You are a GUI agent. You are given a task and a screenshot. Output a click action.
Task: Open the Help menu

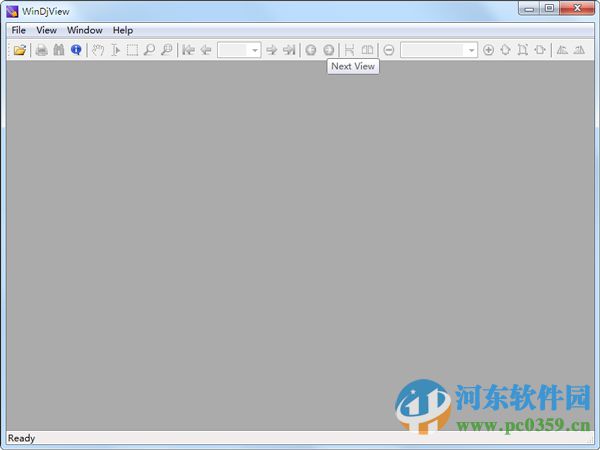(x=123, y=30)
